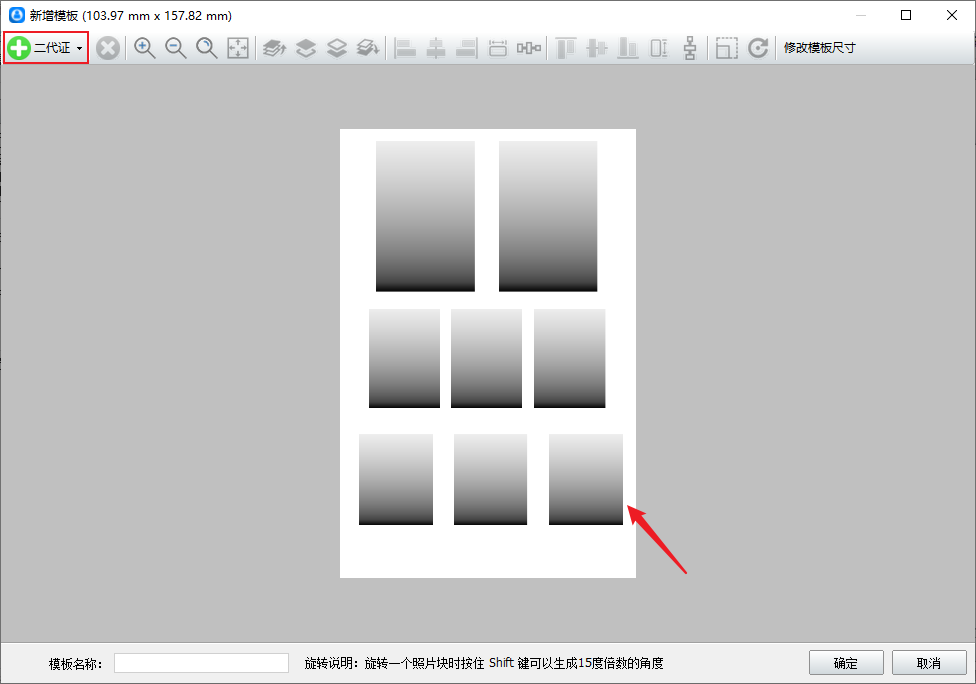
Task: Click the align left edges icon
Action: coord(405,48)
